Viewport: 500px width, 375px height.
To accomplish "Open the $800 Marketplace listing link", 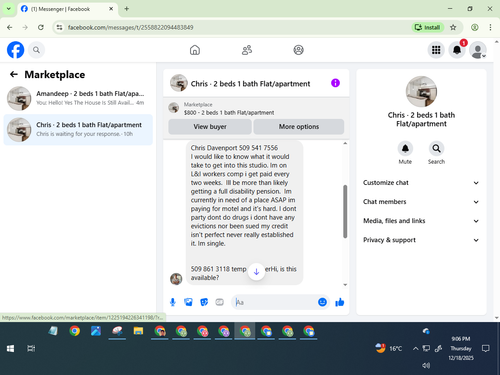I will 229,113.
